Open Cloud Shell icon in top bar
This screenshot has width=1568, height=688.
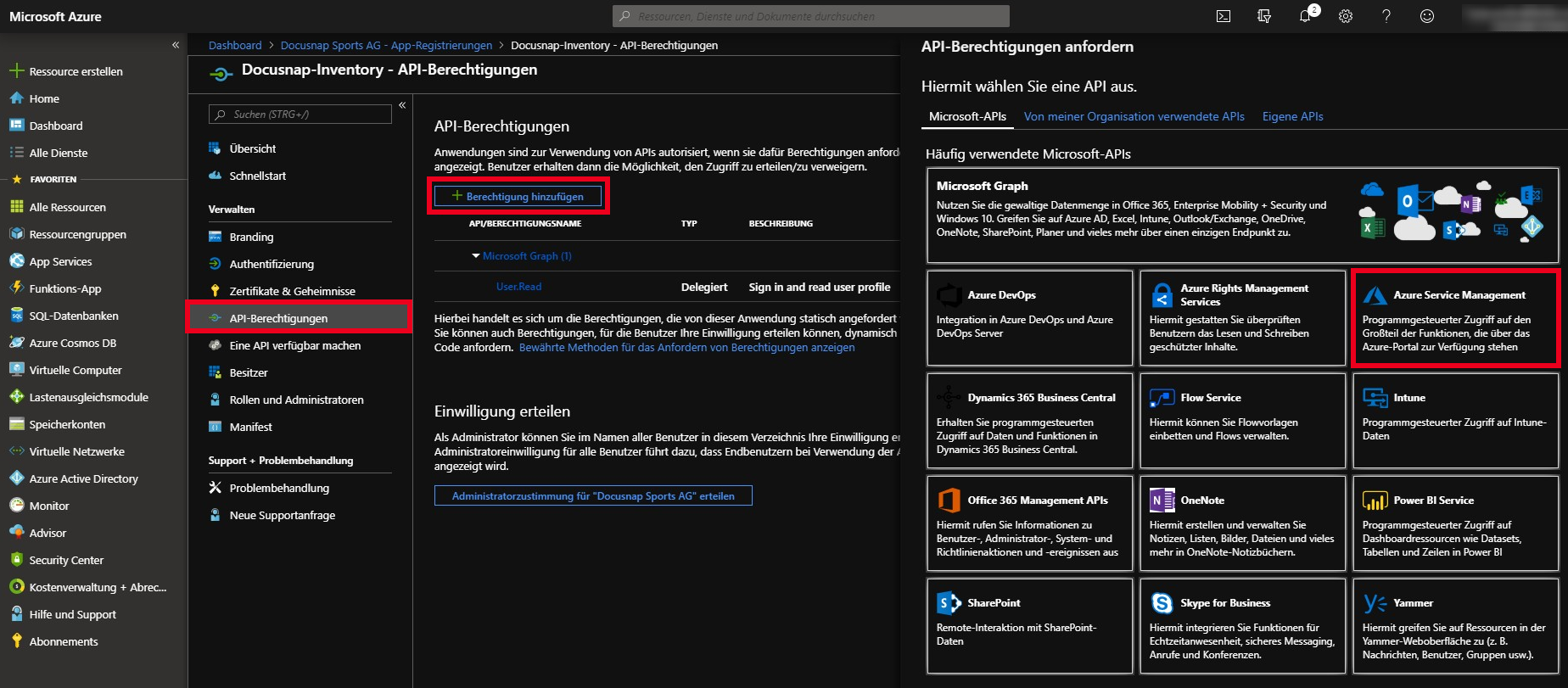click(1224, 16)
